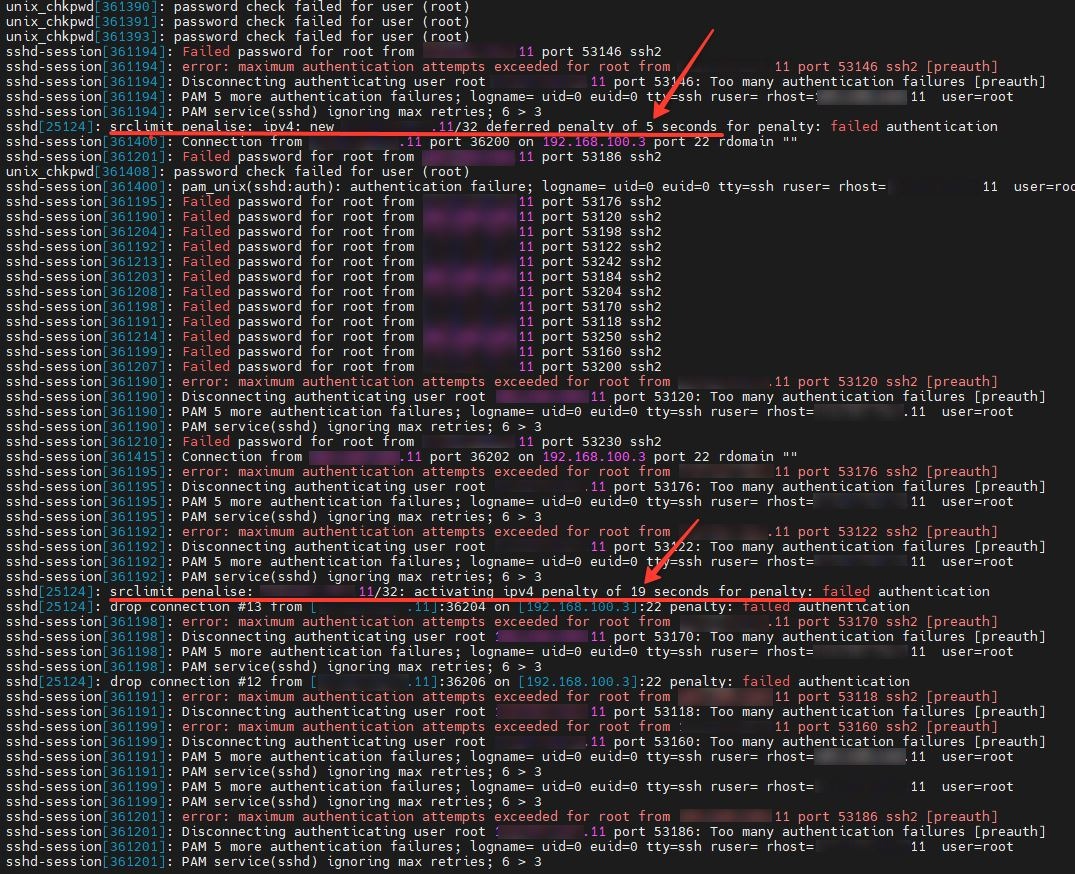Click port 36202 in the Connection from line
This screenshot has height=874, width=1075.
pyautogui.click(x=470, y=457)
